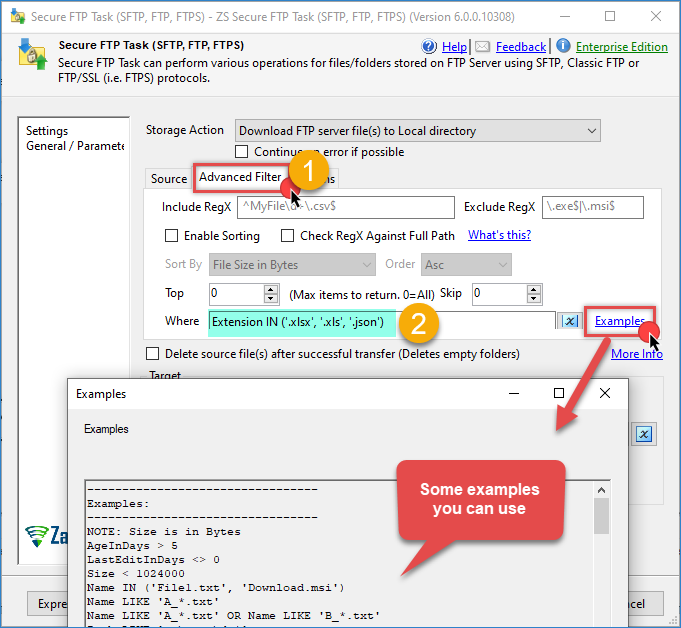Click the Where filter text field
681x628 pixels.
382,322
